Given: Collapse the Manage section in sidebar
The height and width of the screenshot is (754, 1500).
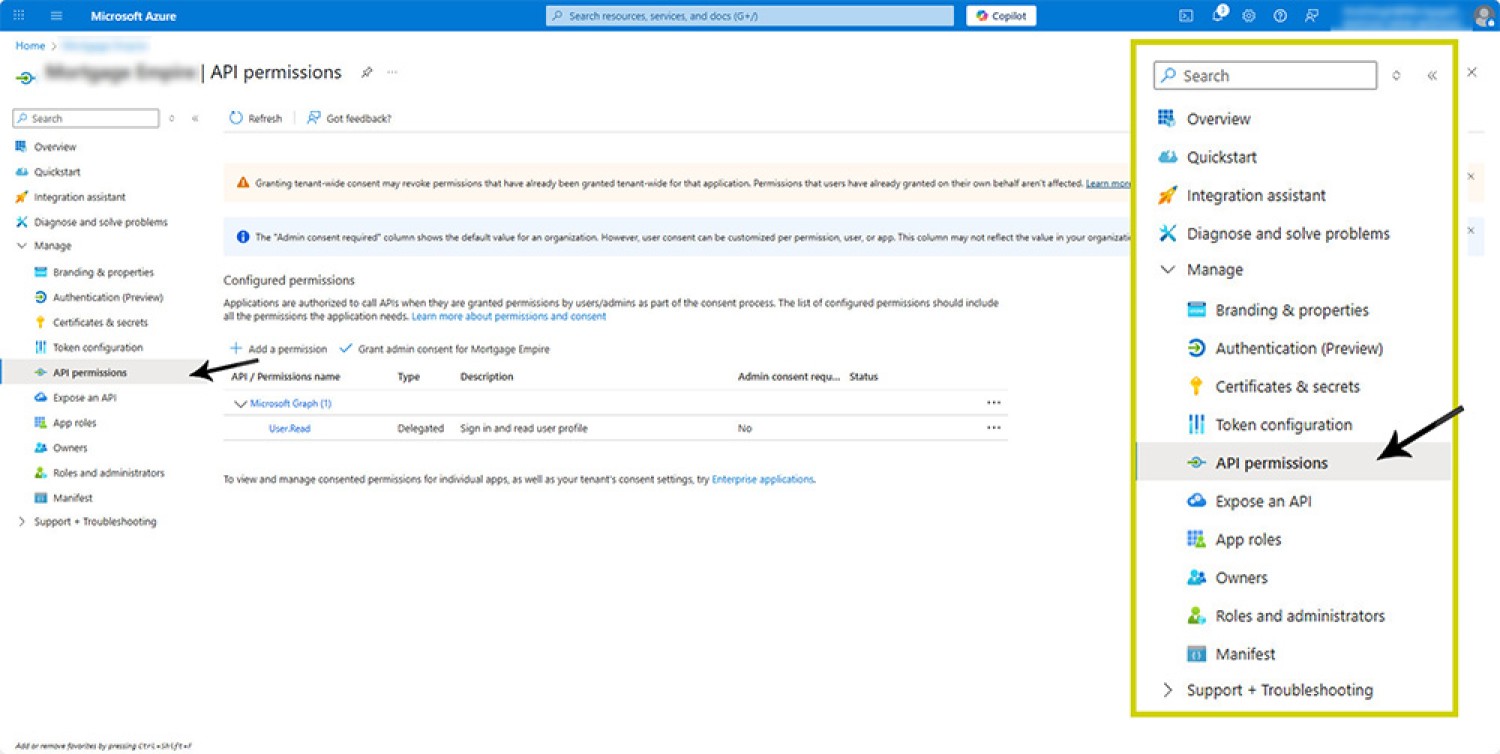Looking at the screenshot, I should pos(22,246).
